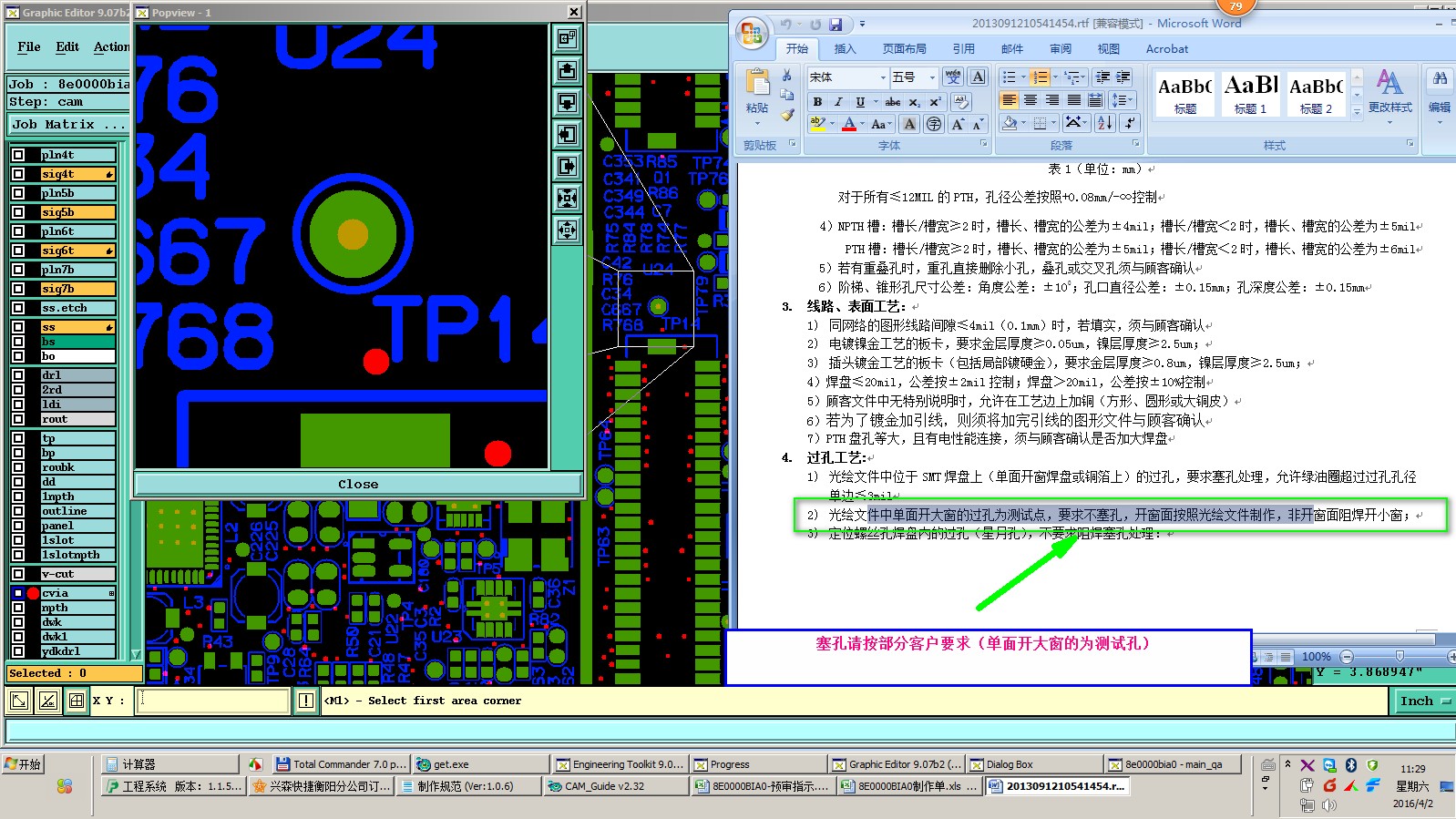Open the Edit menu in Graphic Editor

point(67,46)
